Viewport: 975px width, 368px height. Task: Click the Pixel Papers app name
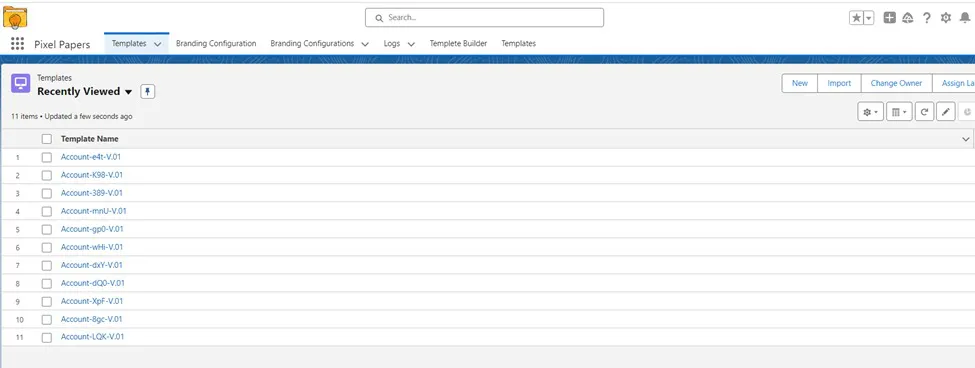point(62,45)
